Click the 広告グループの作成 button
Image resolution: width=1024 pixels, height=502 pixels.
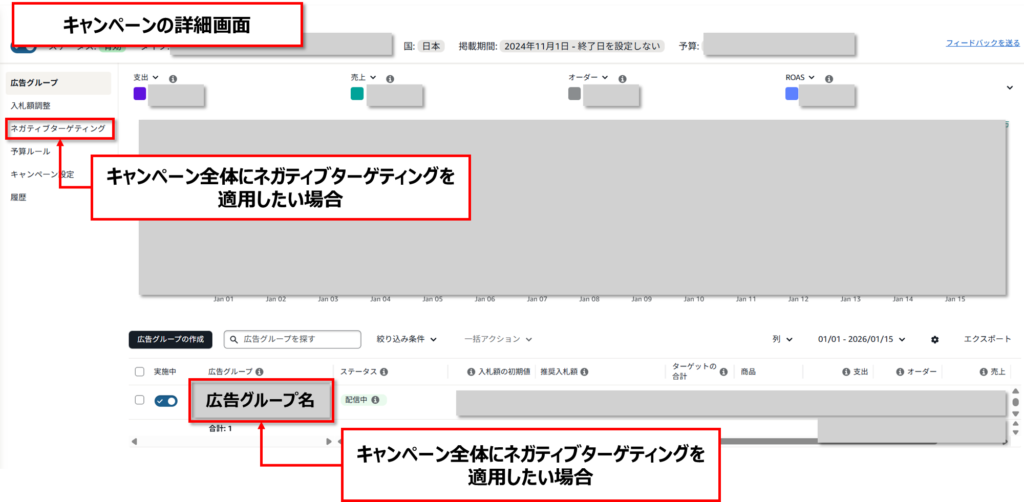(170, 339)
